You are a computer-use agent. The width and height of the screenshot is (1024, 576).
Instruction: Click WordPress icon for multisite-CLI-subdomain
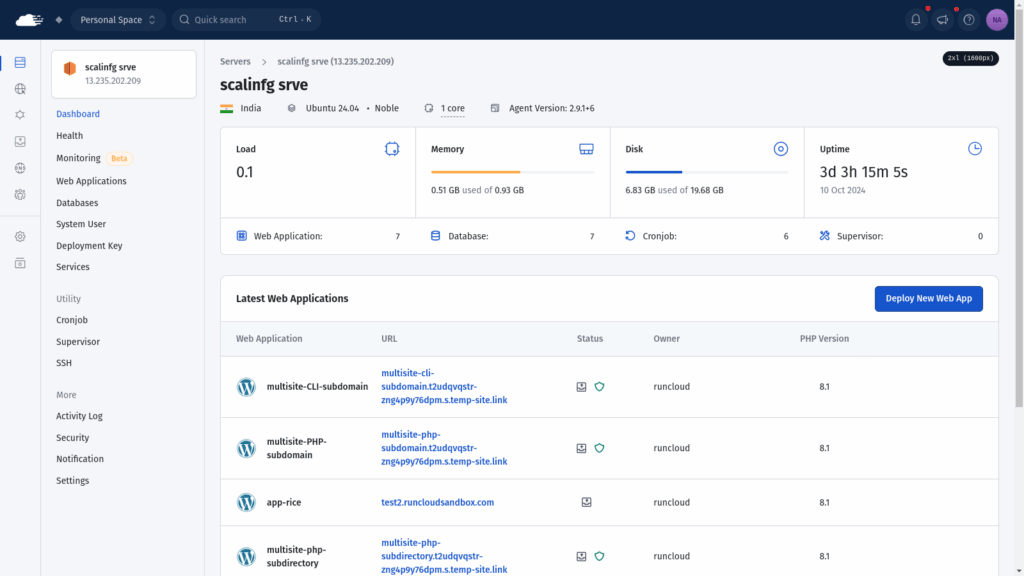(246, 387)
